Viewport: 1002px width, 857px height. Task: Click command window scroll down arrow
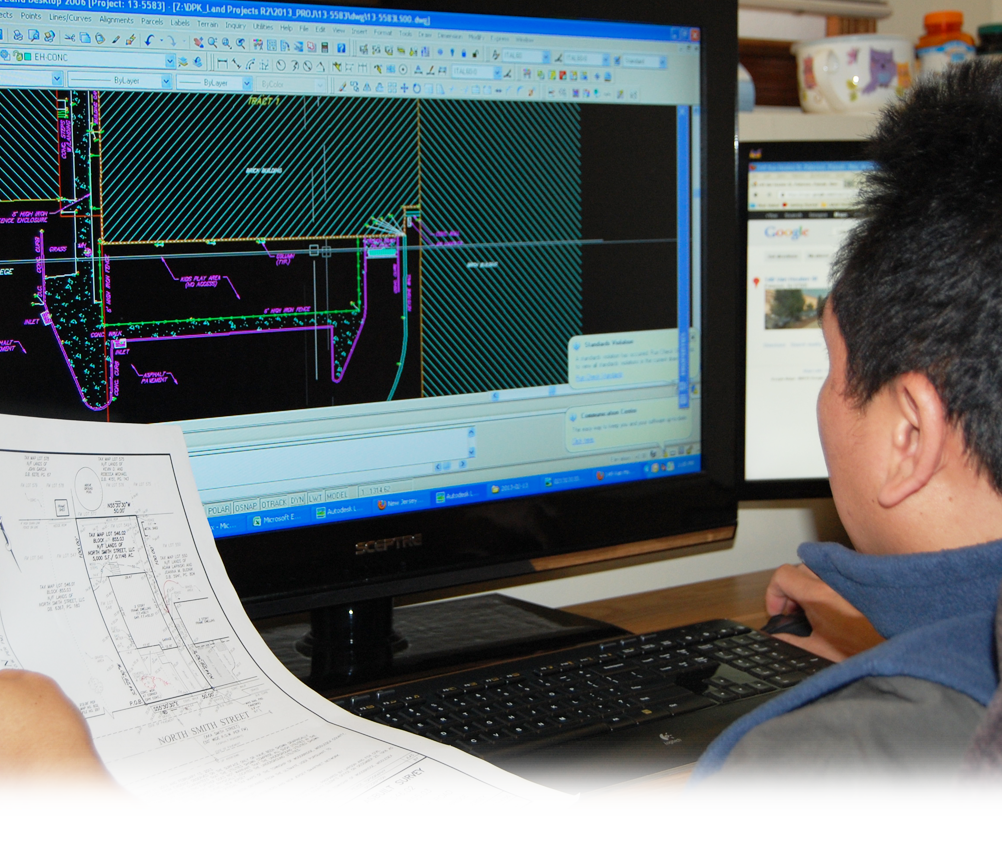(x=471, y=452)
